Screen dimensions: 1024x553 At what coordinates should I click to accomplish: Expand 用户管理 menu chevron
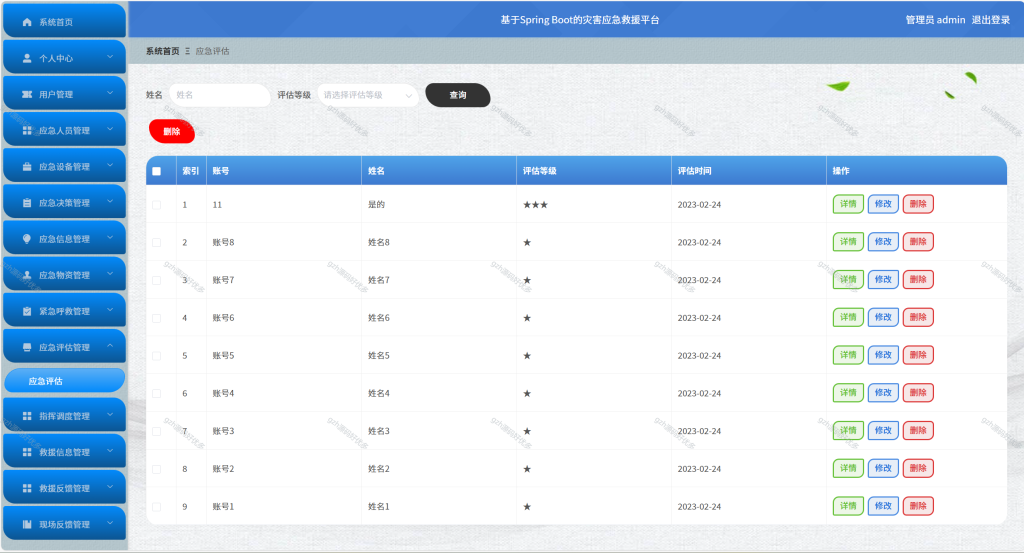pyautogui.click(x=110, y=93)
